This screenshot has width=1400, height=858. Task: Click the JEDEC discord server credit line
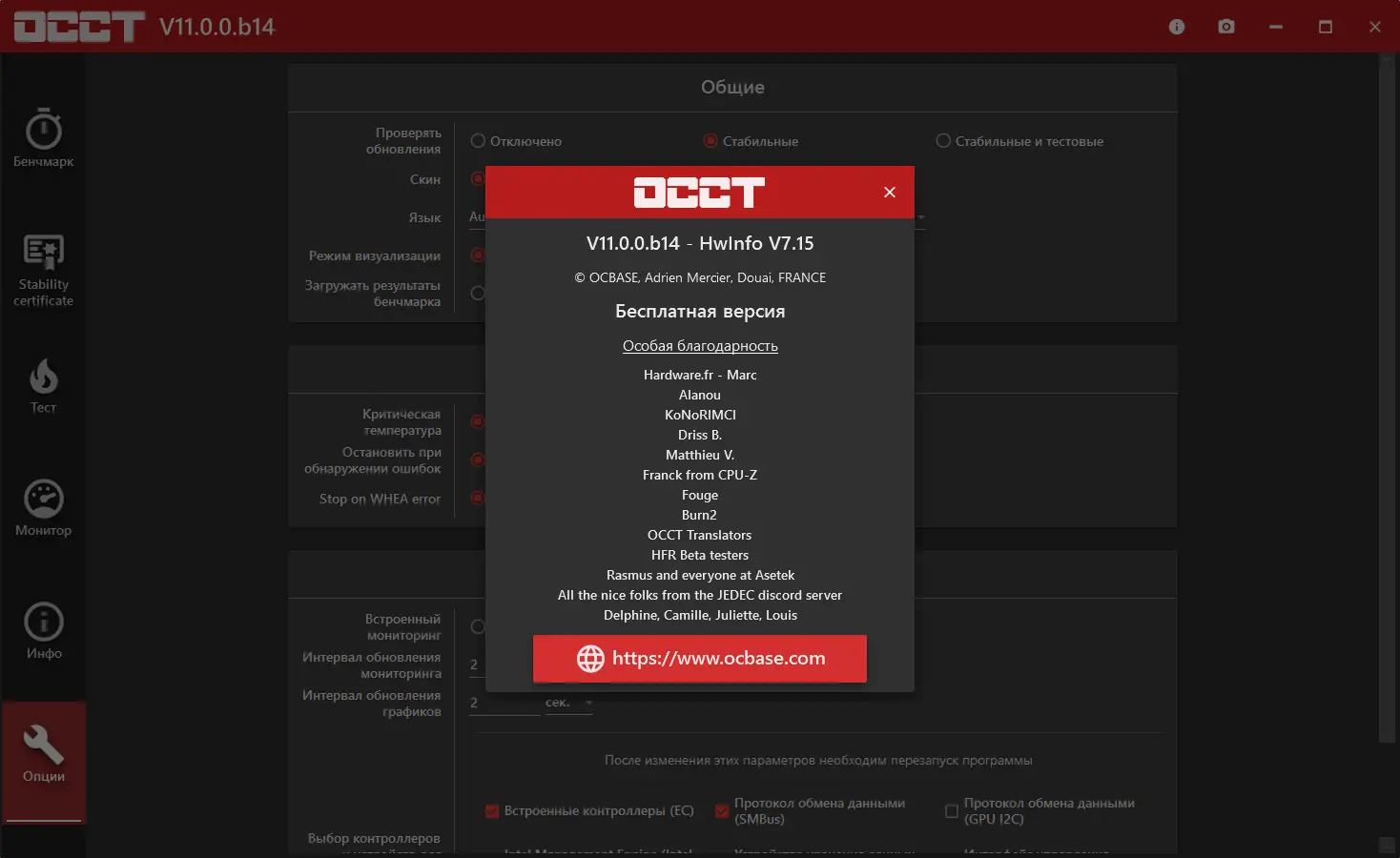click(700, 595)
